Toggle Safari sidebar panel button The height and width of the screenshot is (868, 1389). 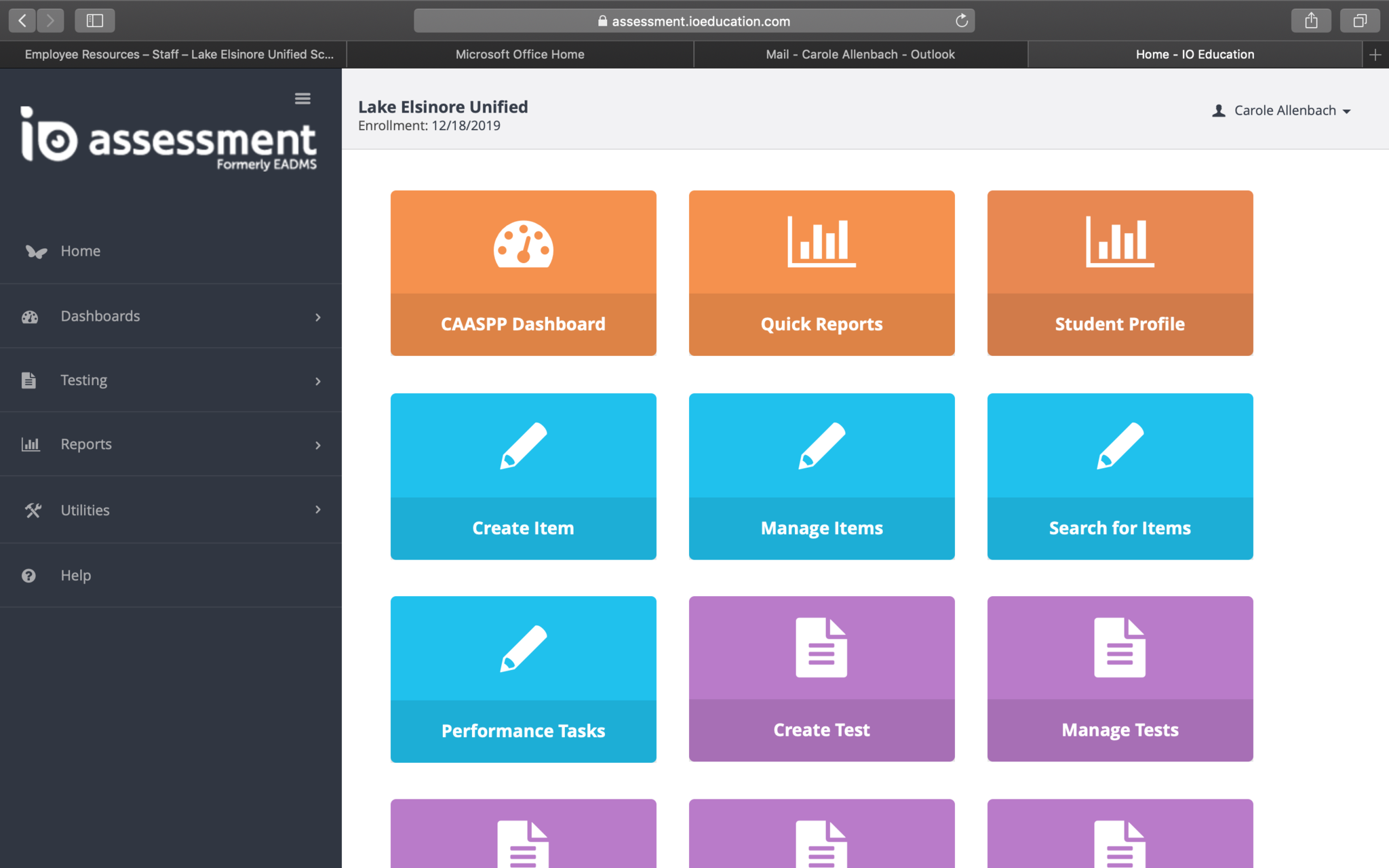pos(95,20)
